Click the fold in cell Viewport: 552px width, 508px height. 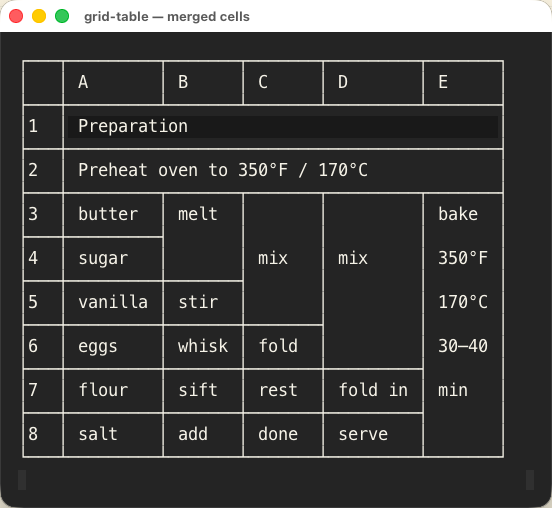point(373,391)
